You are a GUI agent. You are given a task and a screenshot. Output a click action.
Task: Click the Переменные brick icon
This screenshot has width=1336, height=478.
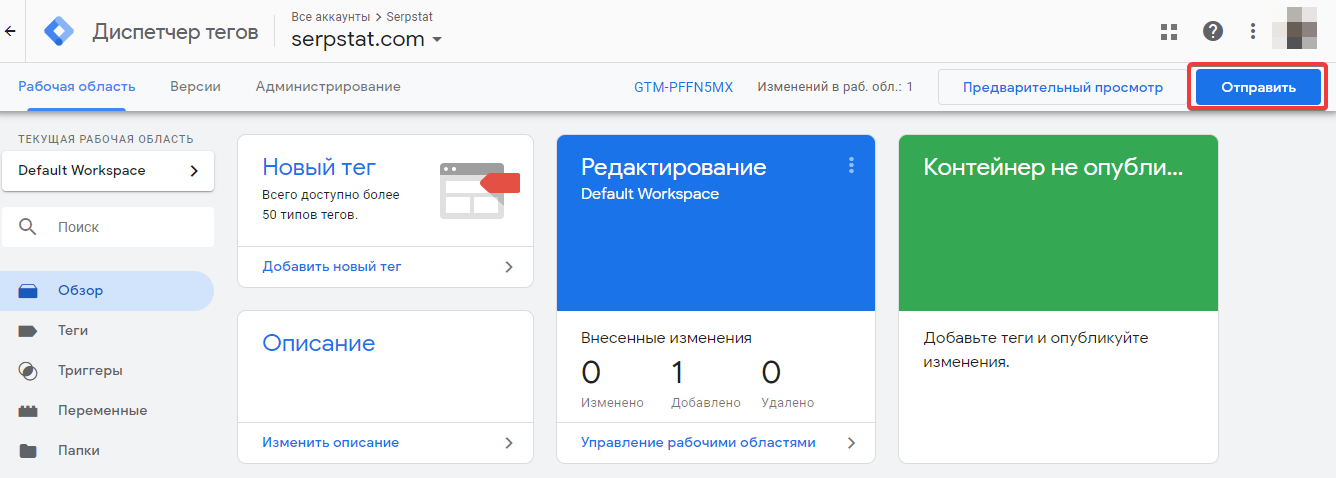point(28,411)
